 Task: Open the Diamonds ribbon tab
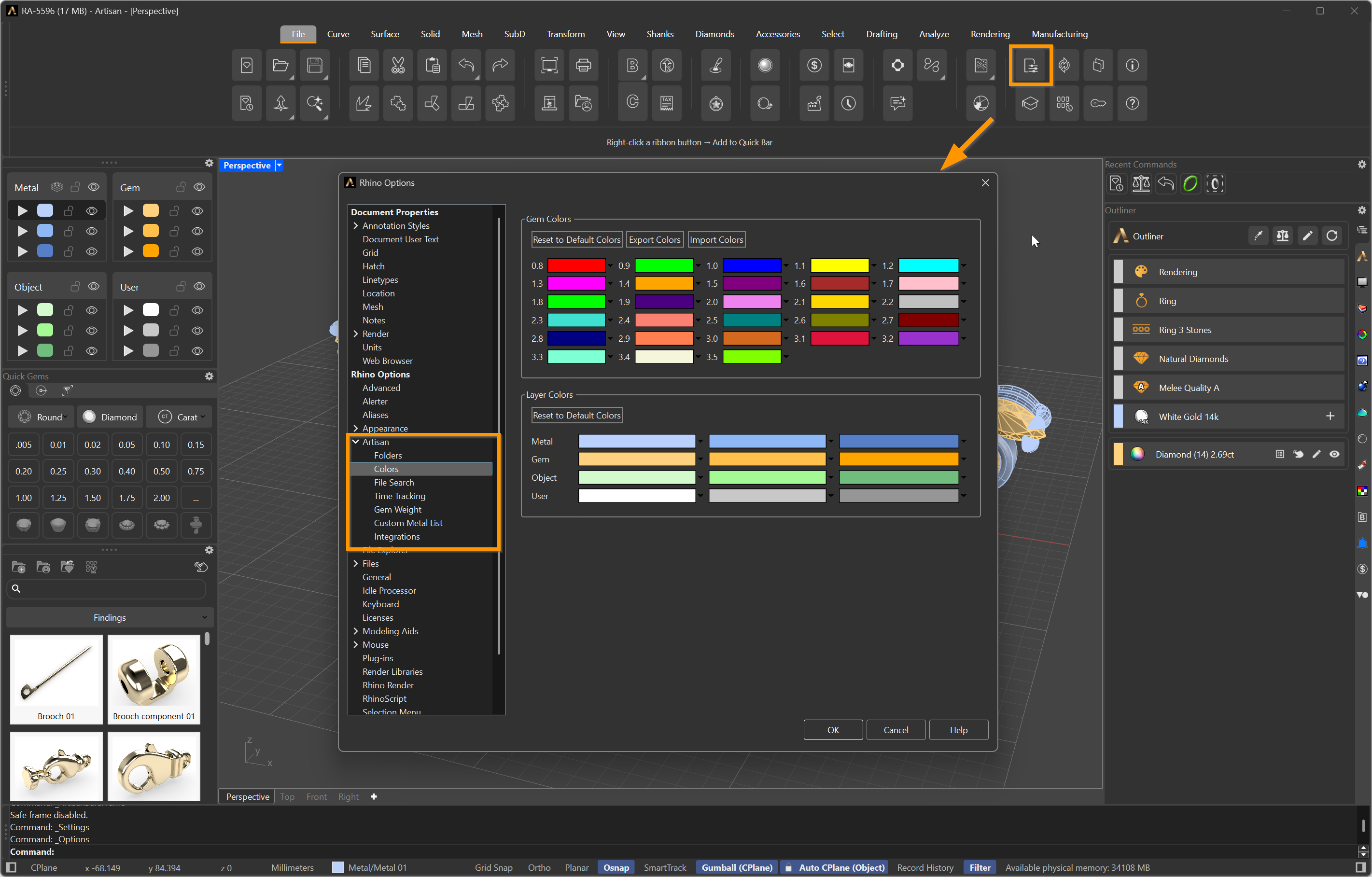pyautogui.click(x=714, y=34)
